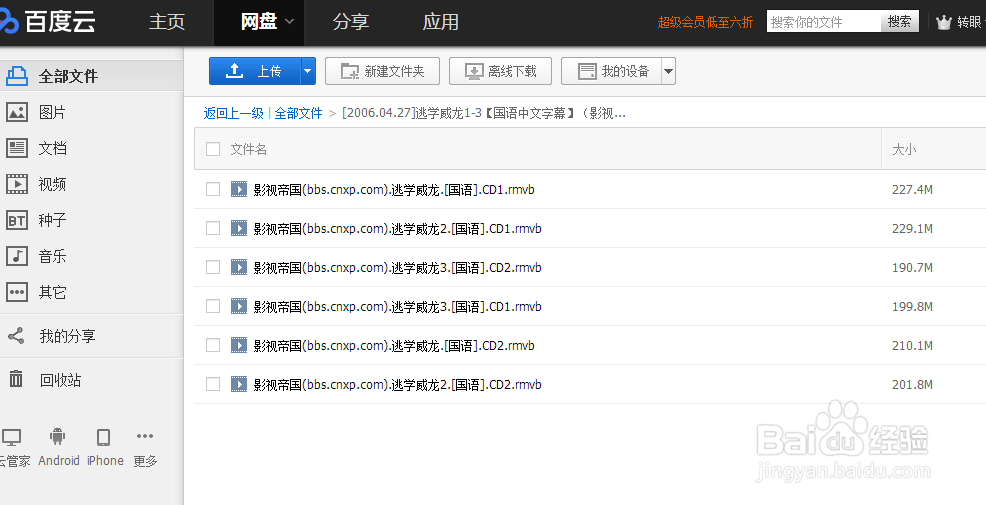This screenshot has width=986, height=505.
Task: Click the 种子 BT icon in sidebar
Action: pyautogui.click(x=17, y=220)
